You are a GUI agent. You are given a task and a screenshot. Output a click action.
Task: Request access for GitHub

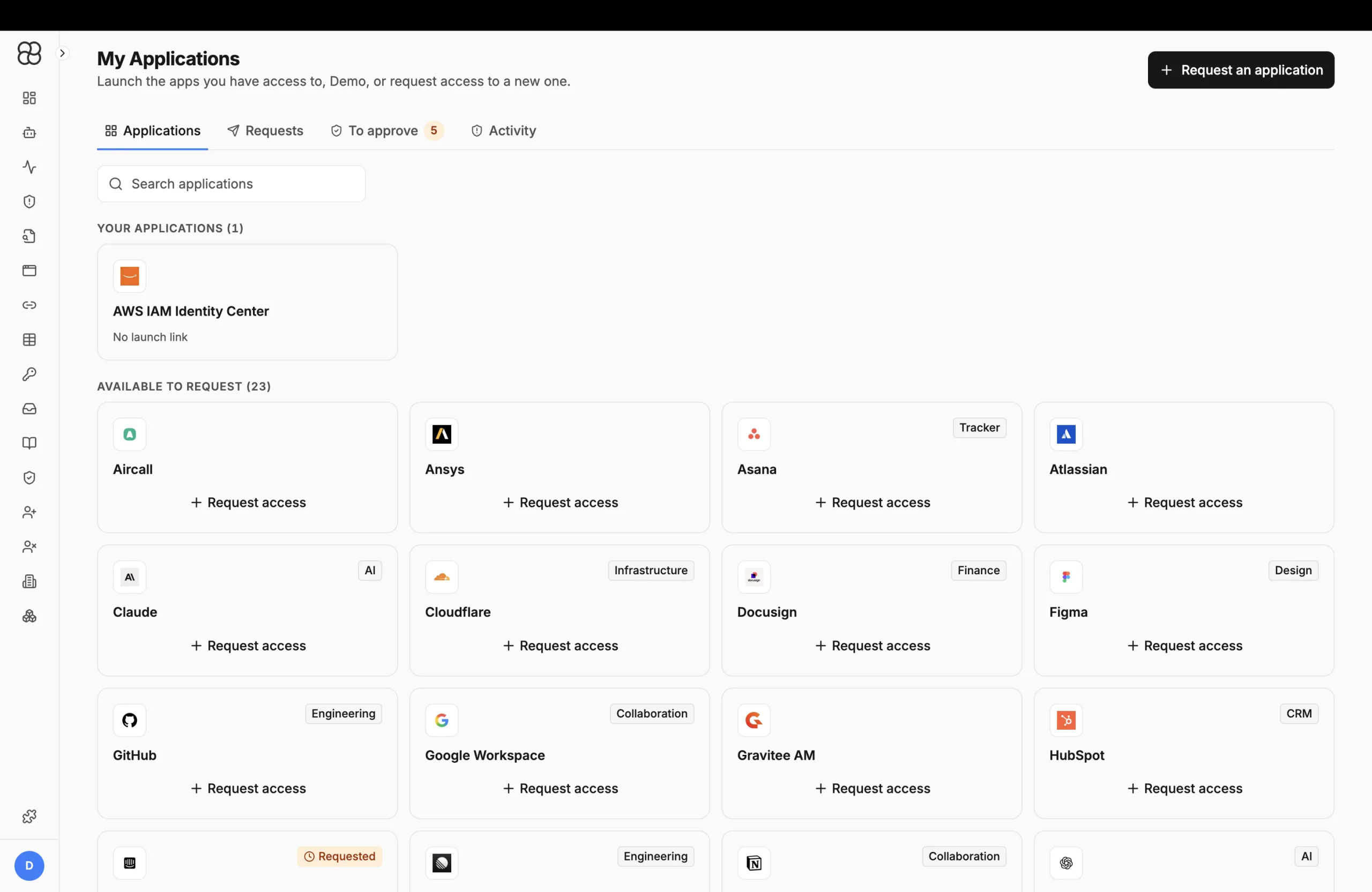249,788
